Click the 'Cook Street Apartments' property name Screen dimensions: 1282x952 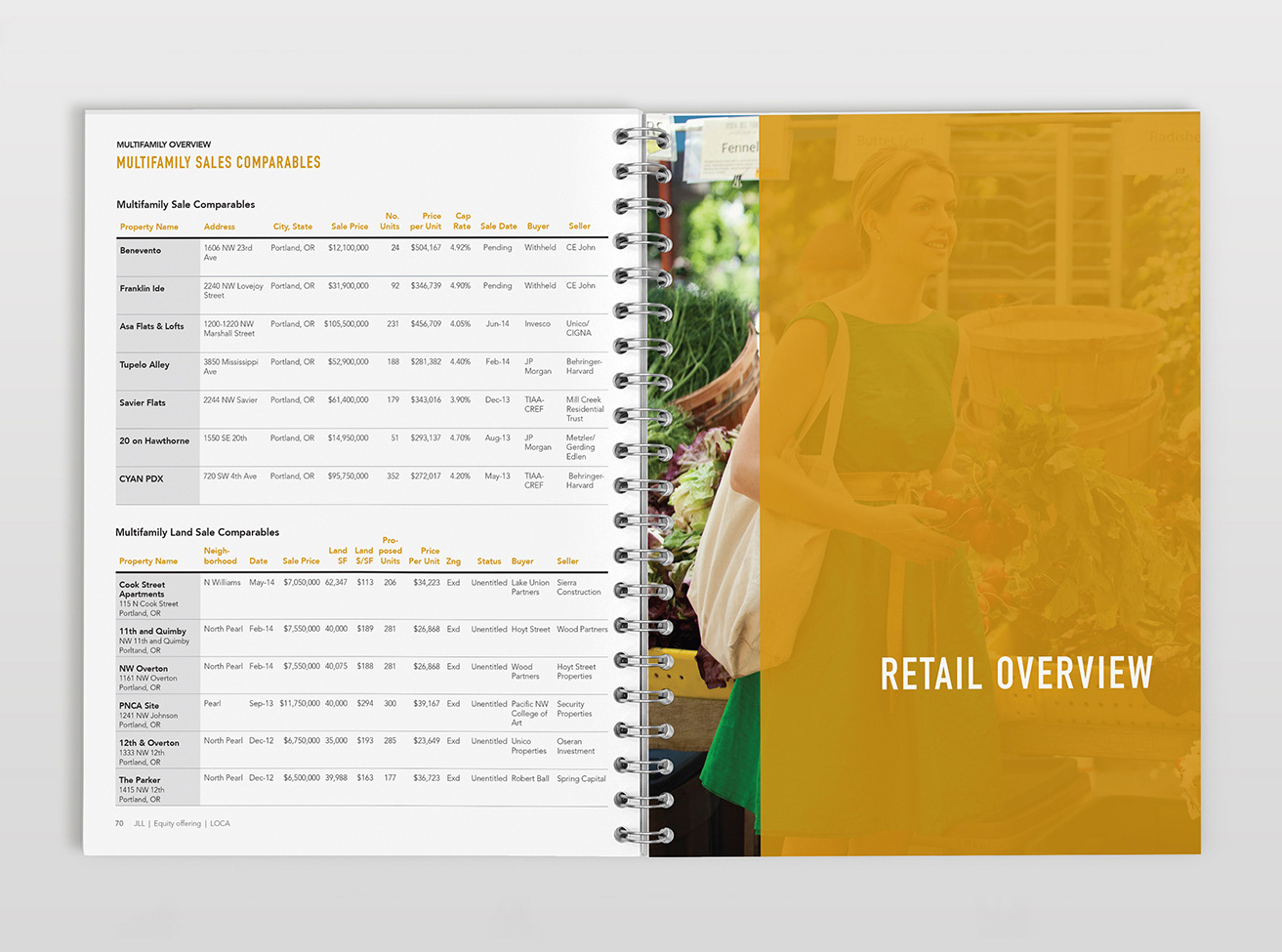point(142,590)
